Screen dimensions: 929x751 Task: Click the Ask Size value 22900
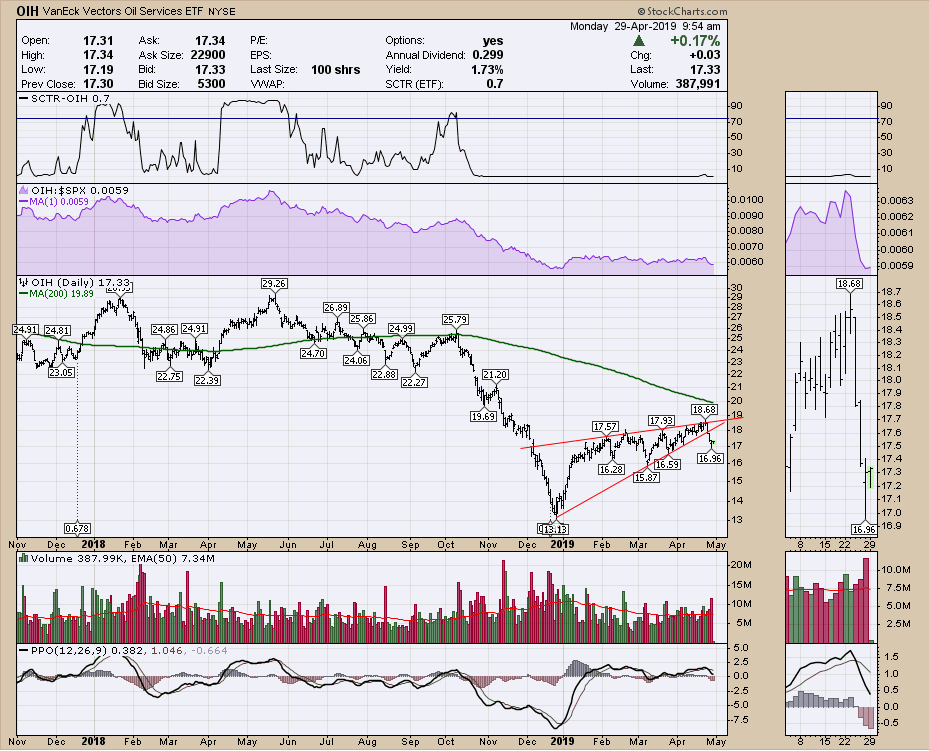208,55
